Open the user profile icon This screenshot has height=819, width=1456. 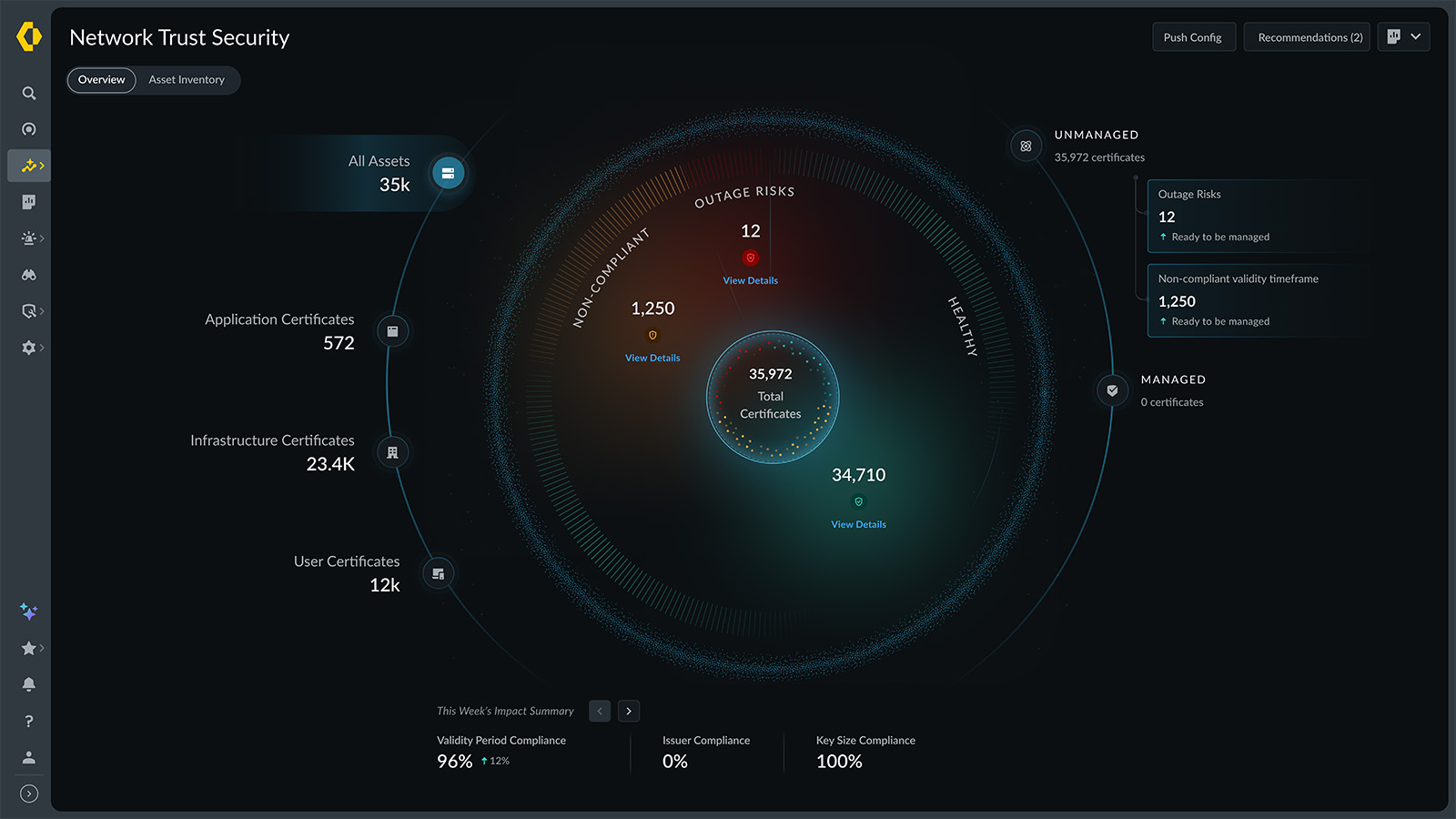tap(29, 757)
